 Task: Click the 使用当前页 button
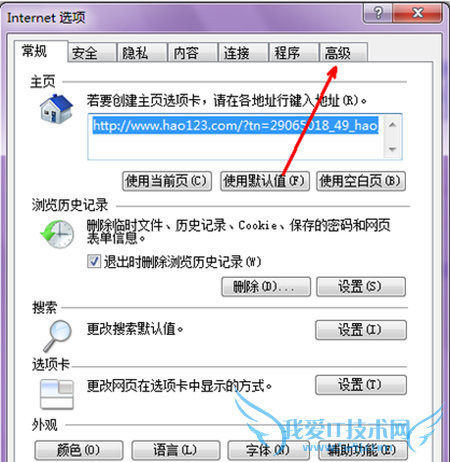(167, 181)
